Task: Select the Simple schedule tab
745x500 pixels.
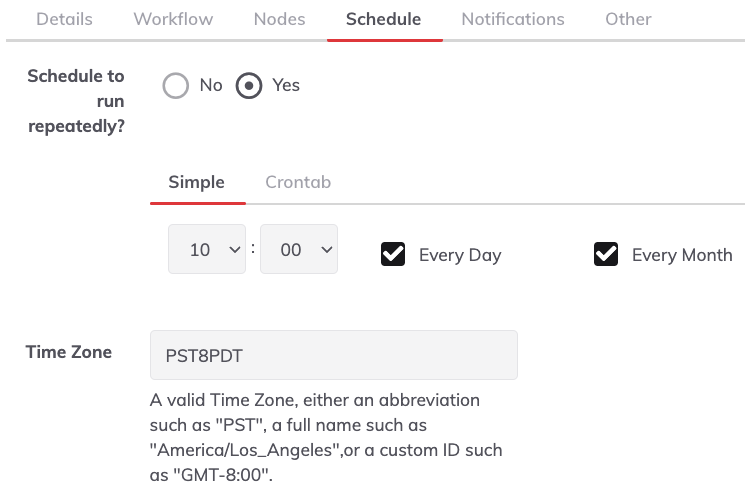Action: (x=197, y=182)
